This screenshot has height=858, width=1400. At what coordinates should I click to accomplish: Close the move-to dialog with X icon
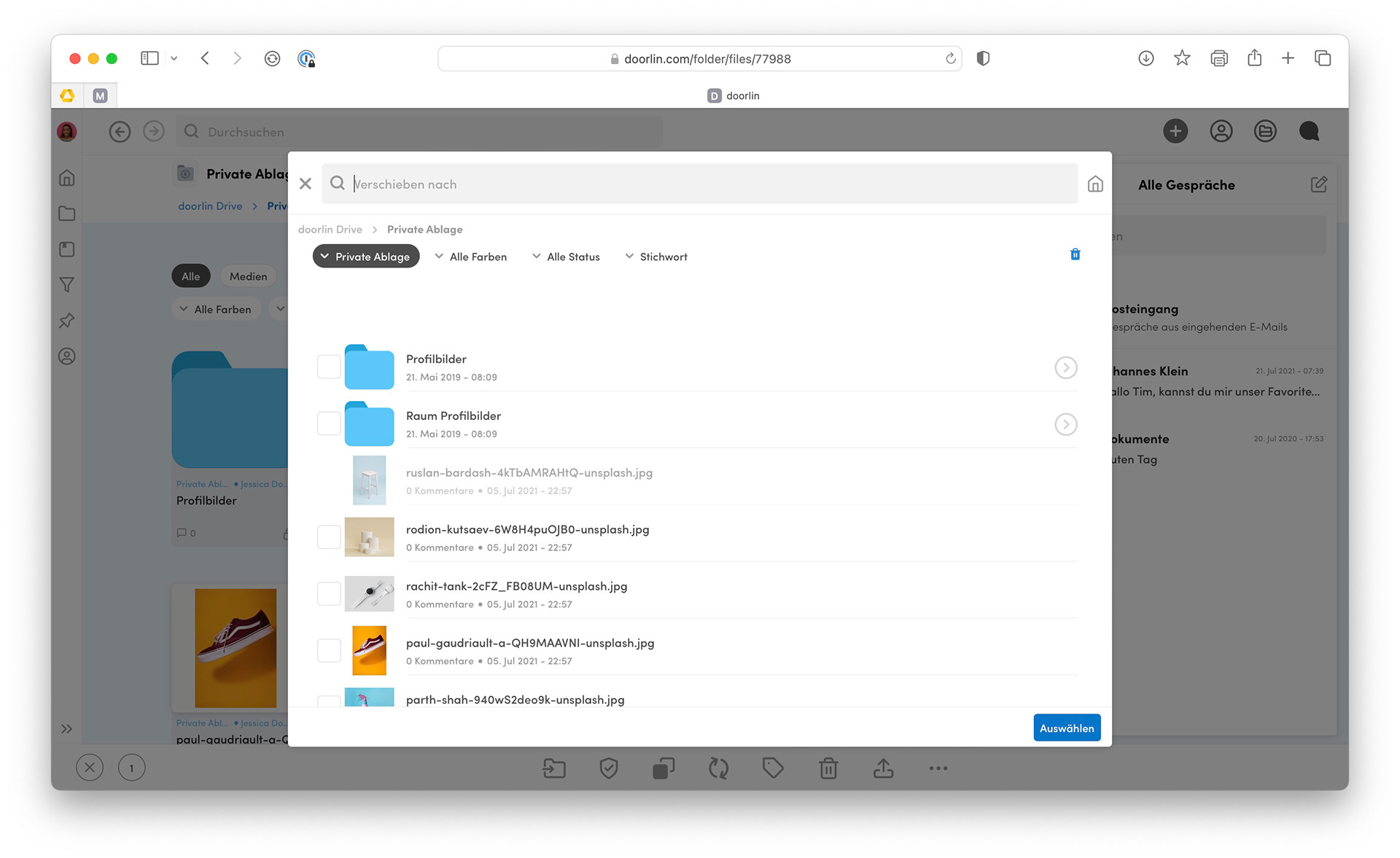pos(306,184)
